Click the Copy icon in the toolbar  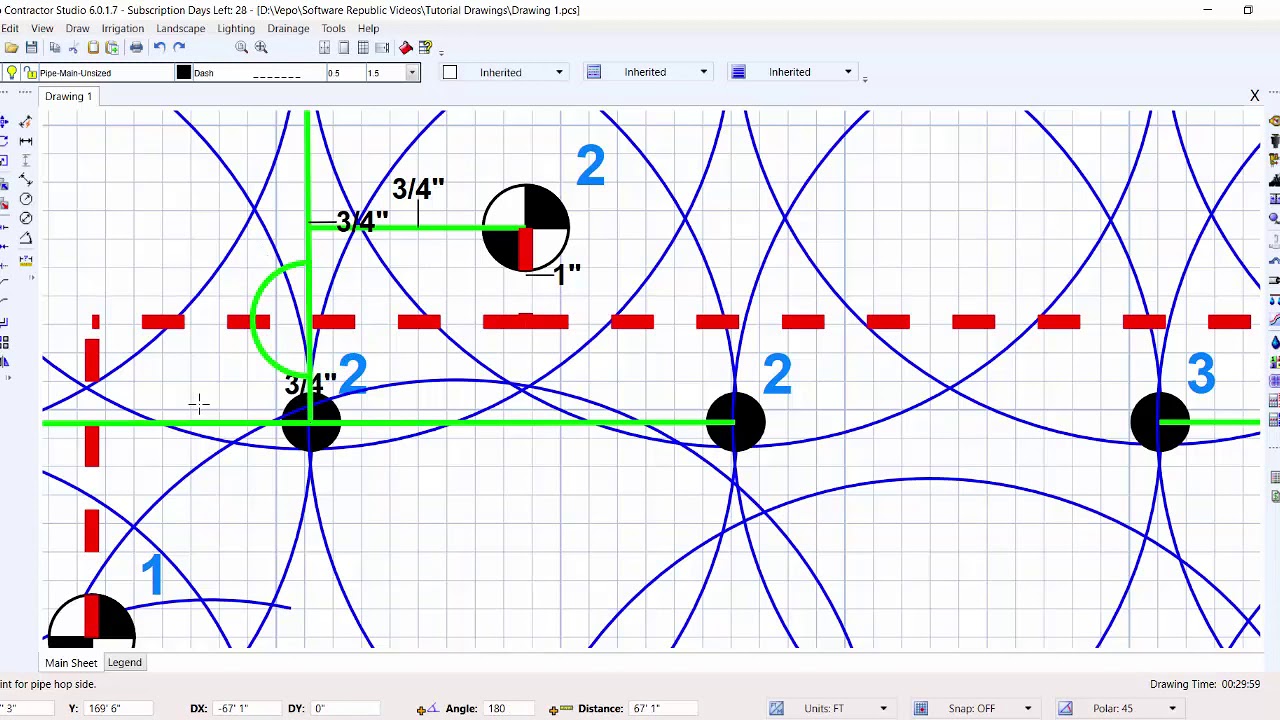[54, 48]
